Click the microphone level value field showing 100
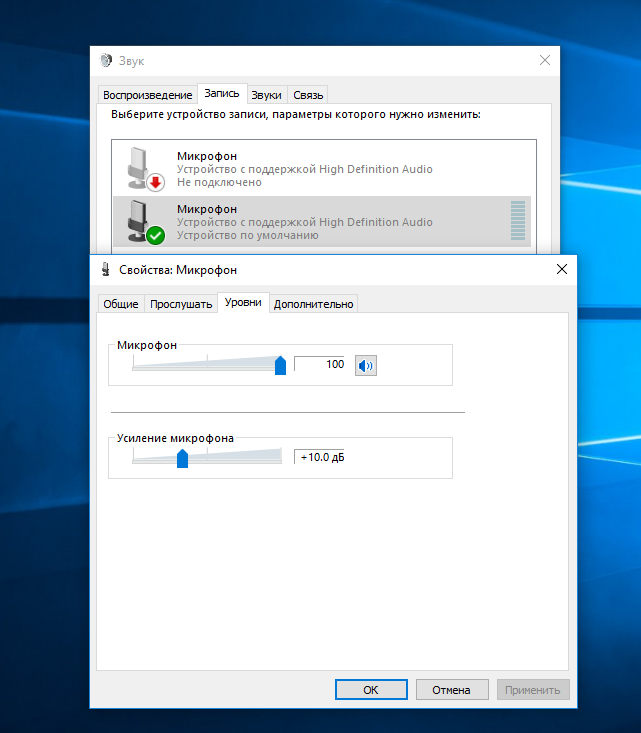This screenshot has width=641, height=733. point(320,365)
